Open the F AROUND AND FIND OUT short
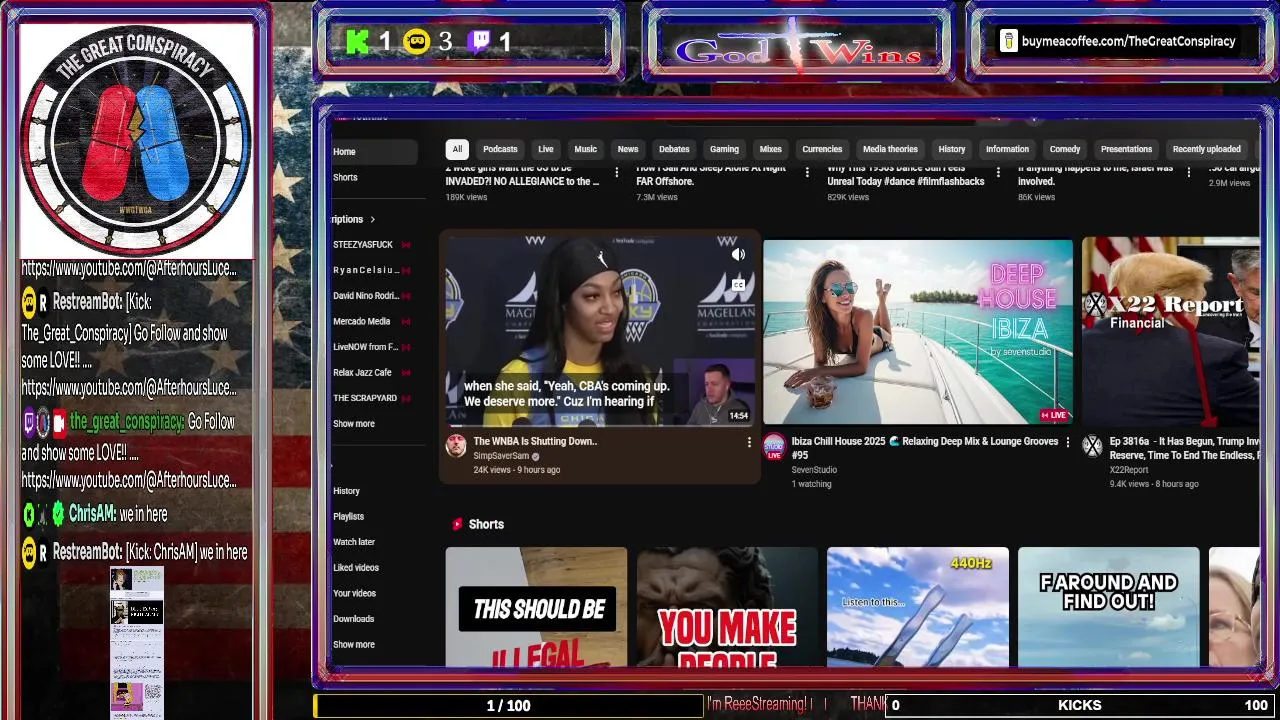The height and width of the screenshot is (720, 1280). pos(1108,607)
